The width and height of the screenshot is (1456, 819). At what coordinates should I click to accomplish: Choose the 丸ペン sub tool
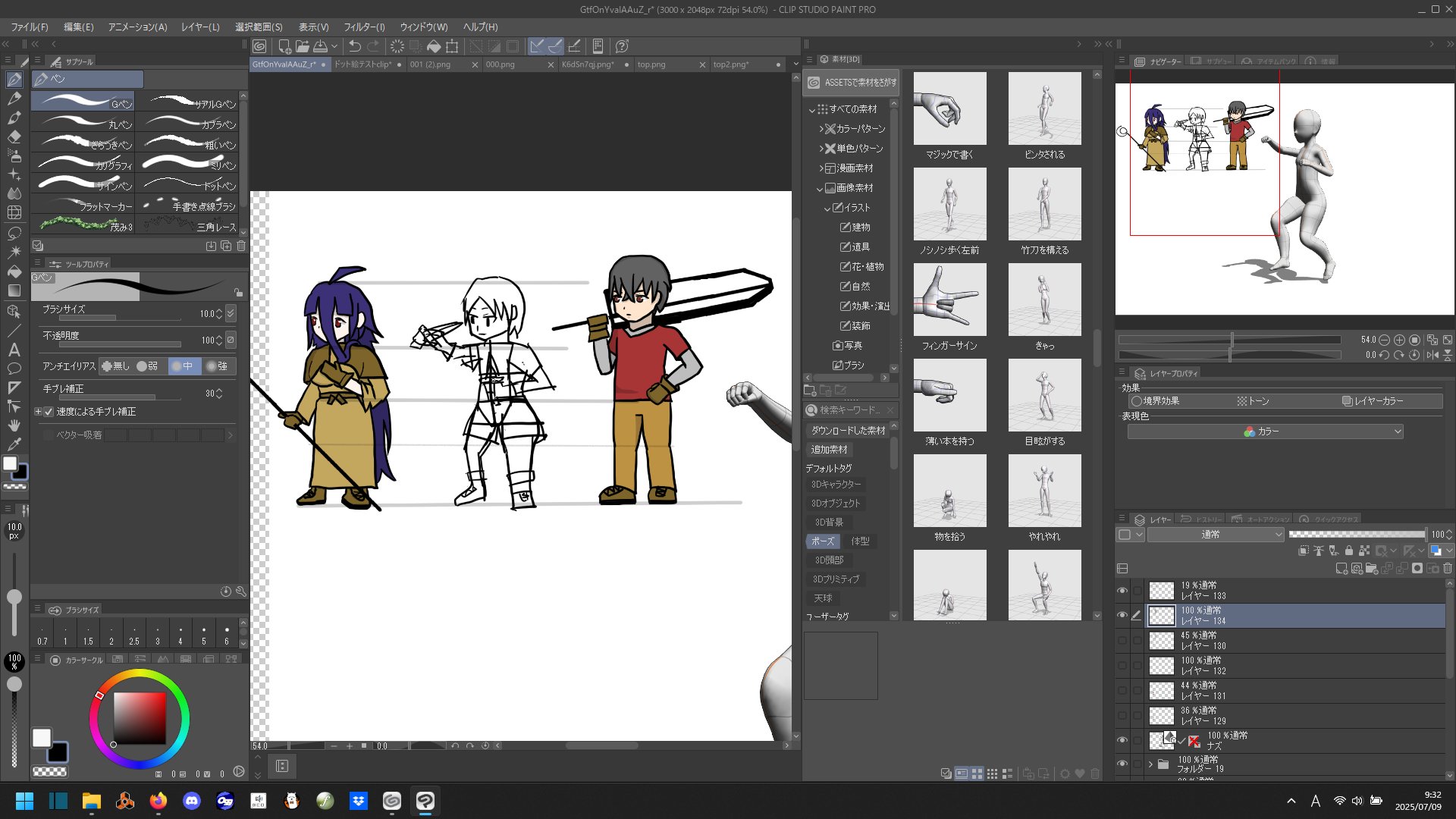(83, 122)
